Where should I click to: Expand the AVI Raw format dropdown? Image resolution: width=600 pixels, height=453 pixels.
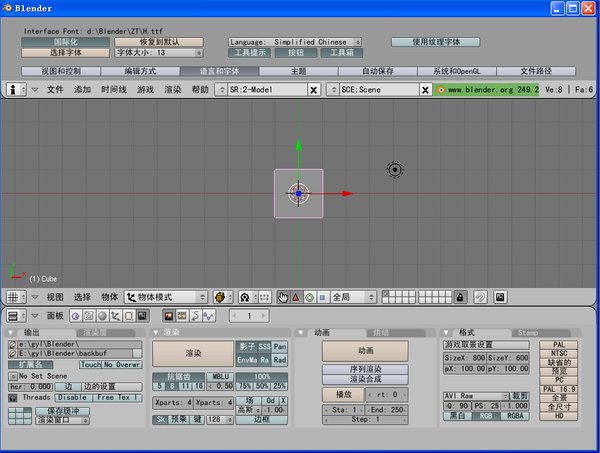[468, 396]
